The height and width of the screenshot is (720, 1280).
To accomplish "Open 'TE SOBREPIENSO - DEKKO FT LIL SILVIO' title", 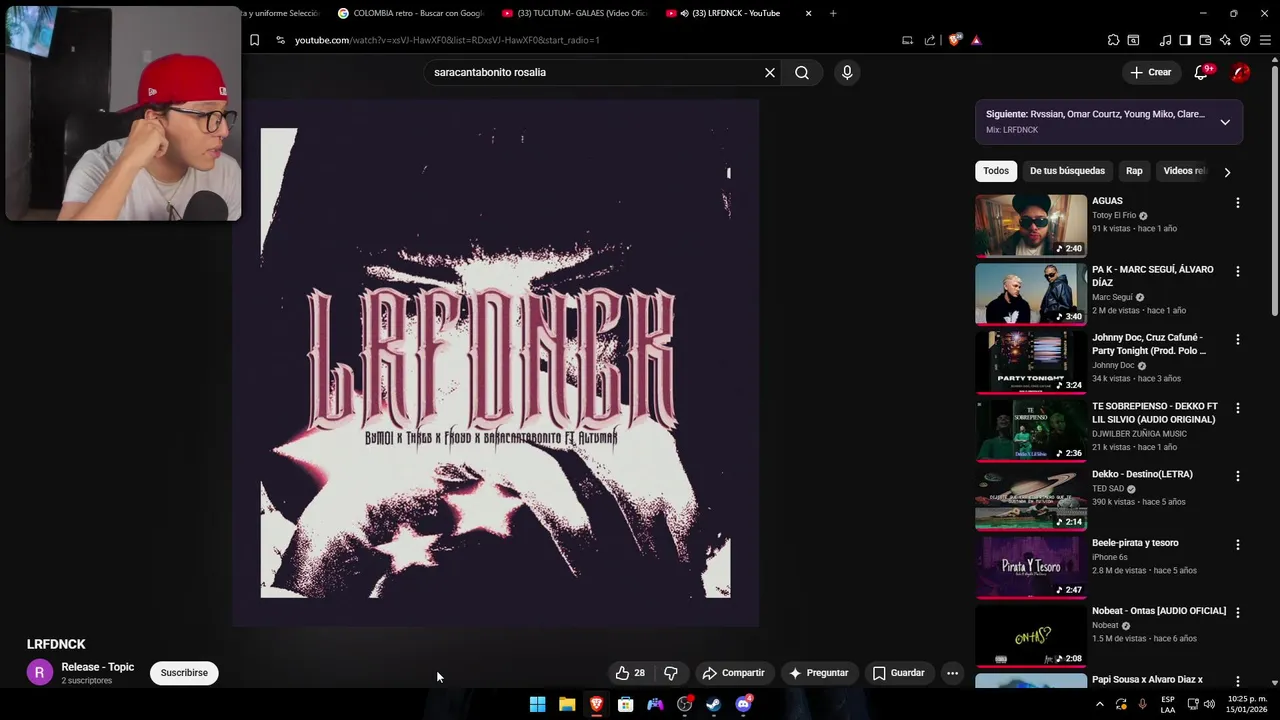I will click(1155, 413).
